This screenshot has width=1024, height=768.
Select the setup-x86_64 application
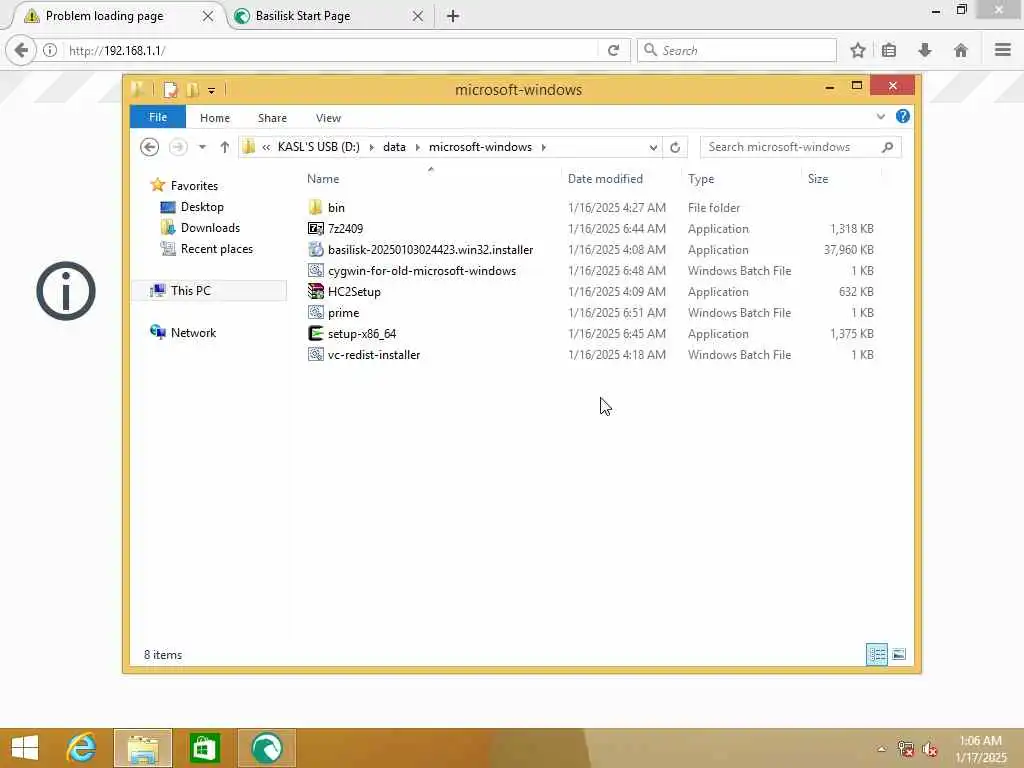click(x=362, y=333)
